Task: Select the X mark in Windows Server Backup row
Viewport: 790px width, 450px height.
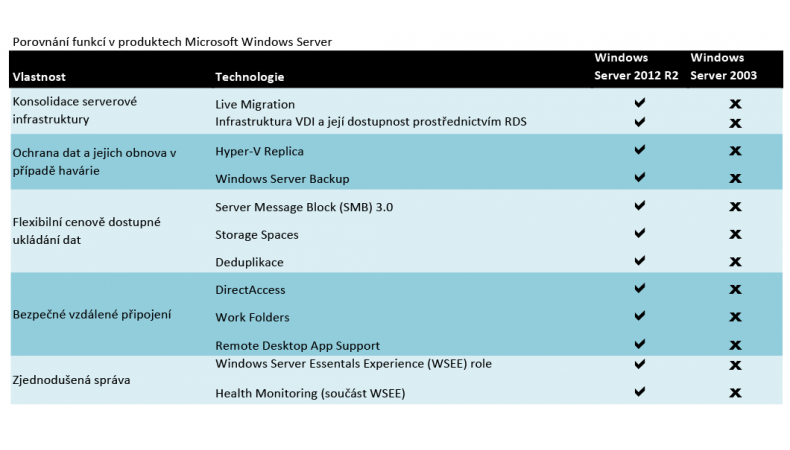Action: coord(735,178)
